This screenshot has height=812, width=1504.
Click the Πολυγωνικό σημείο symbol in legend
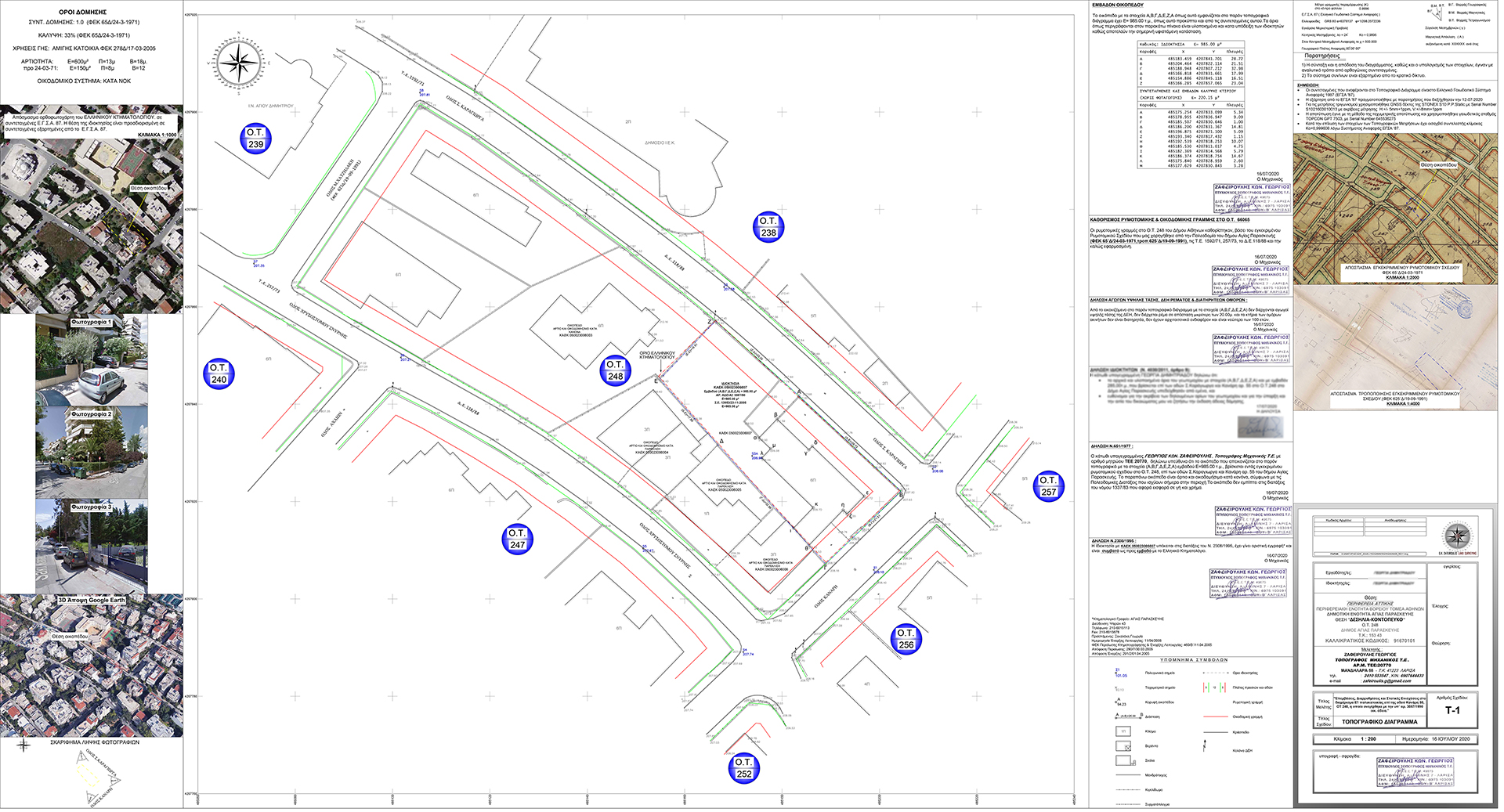[1121, 673]
